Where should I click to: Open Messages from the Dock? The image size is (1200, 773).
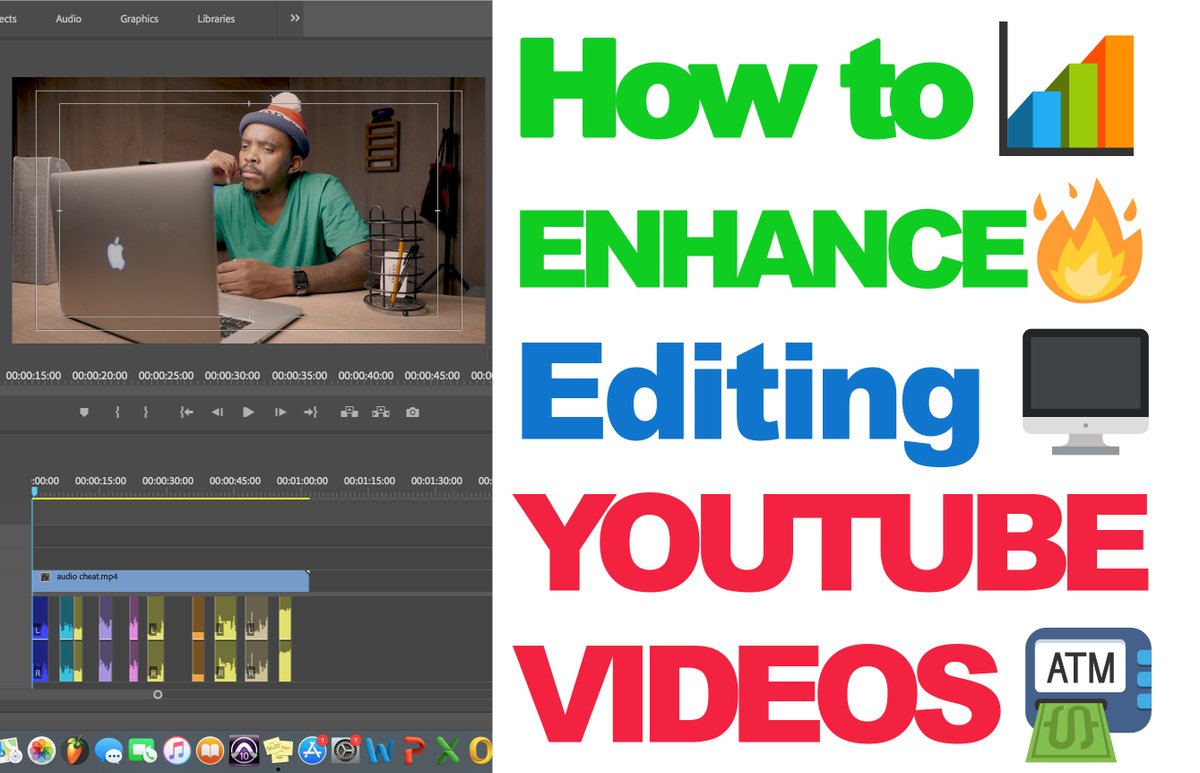pos(109,750)
